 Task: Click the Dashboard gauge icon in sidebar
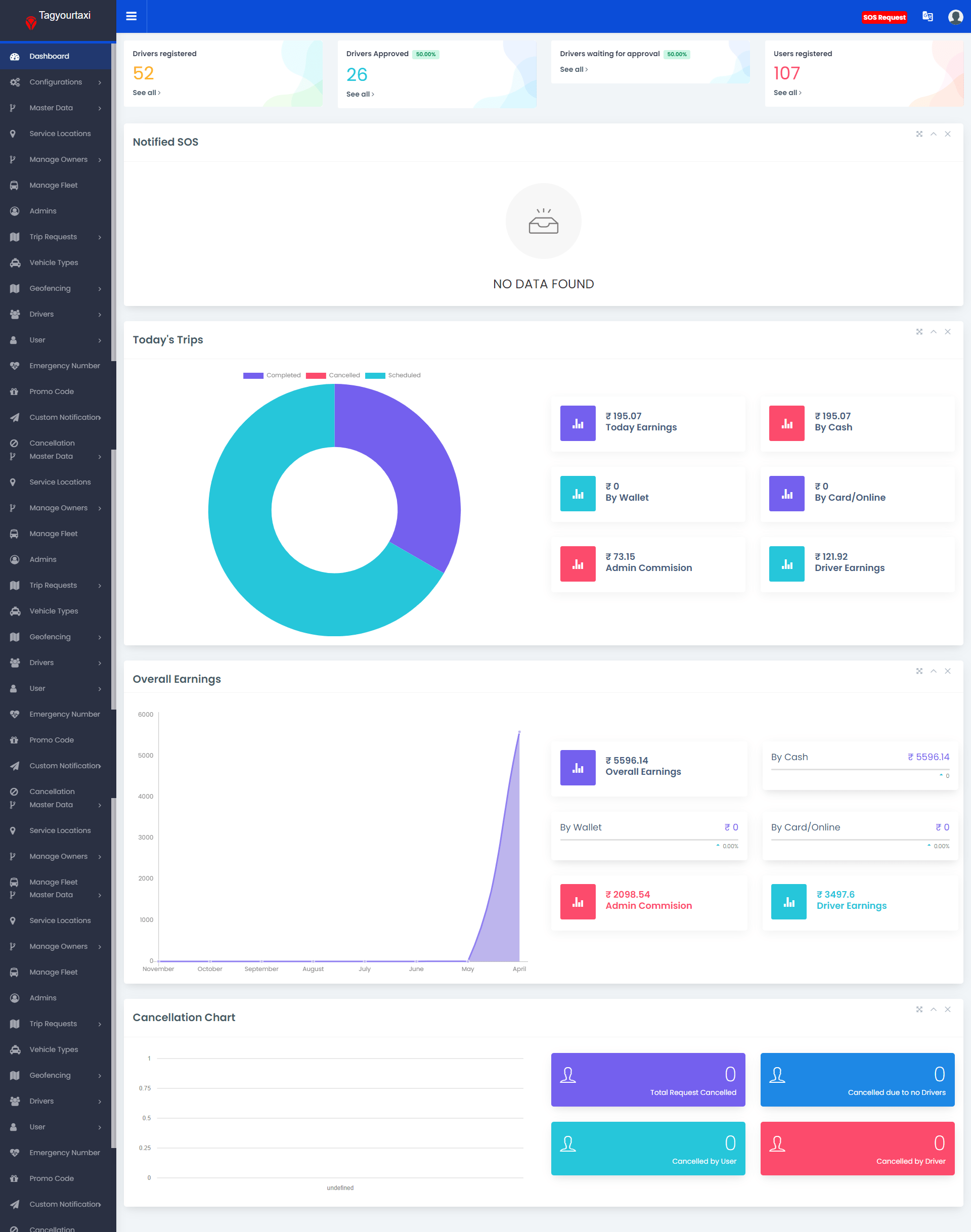(x=15, y=56)
